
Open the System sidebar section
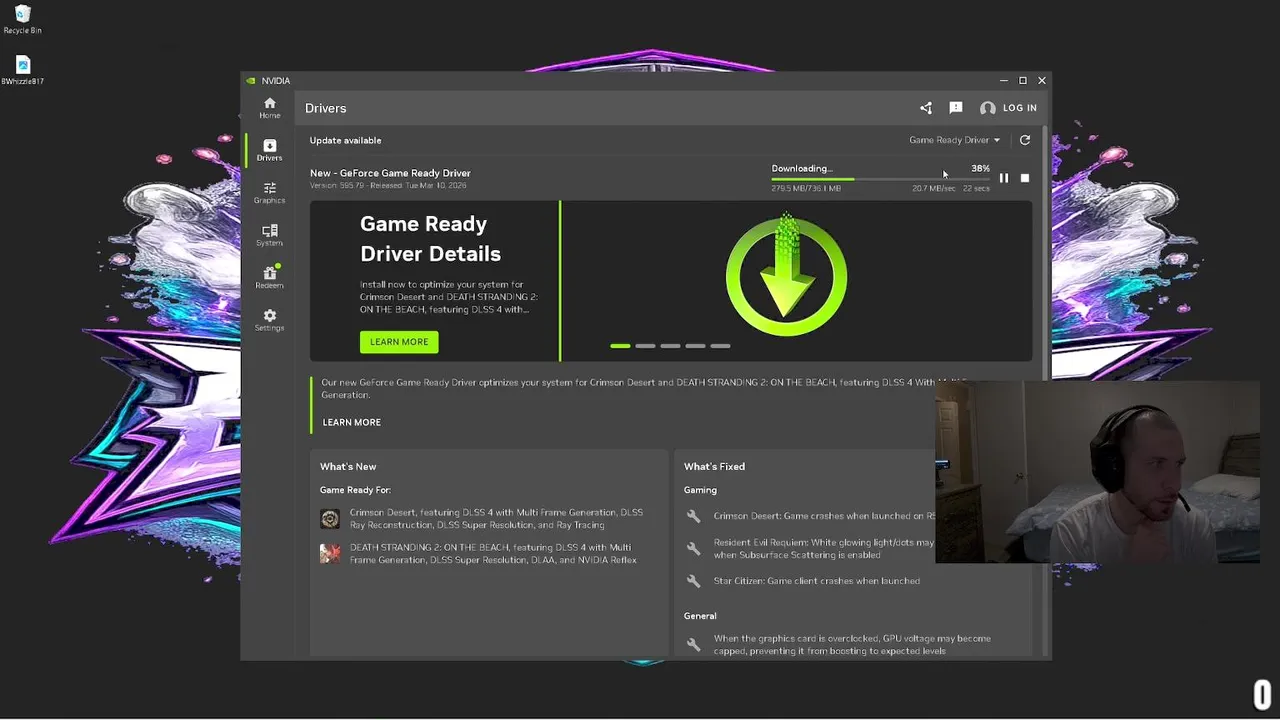[x=269, y=235]
